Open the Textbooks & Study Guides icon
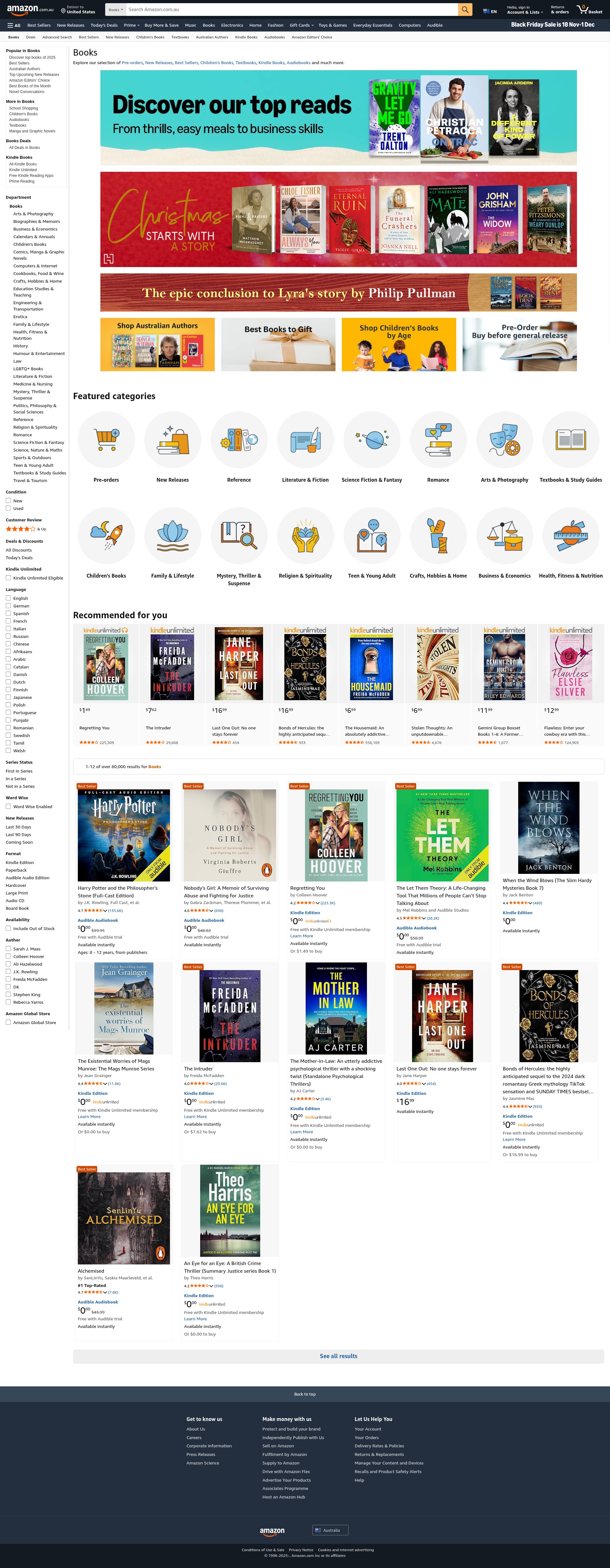 coord(571,439)
